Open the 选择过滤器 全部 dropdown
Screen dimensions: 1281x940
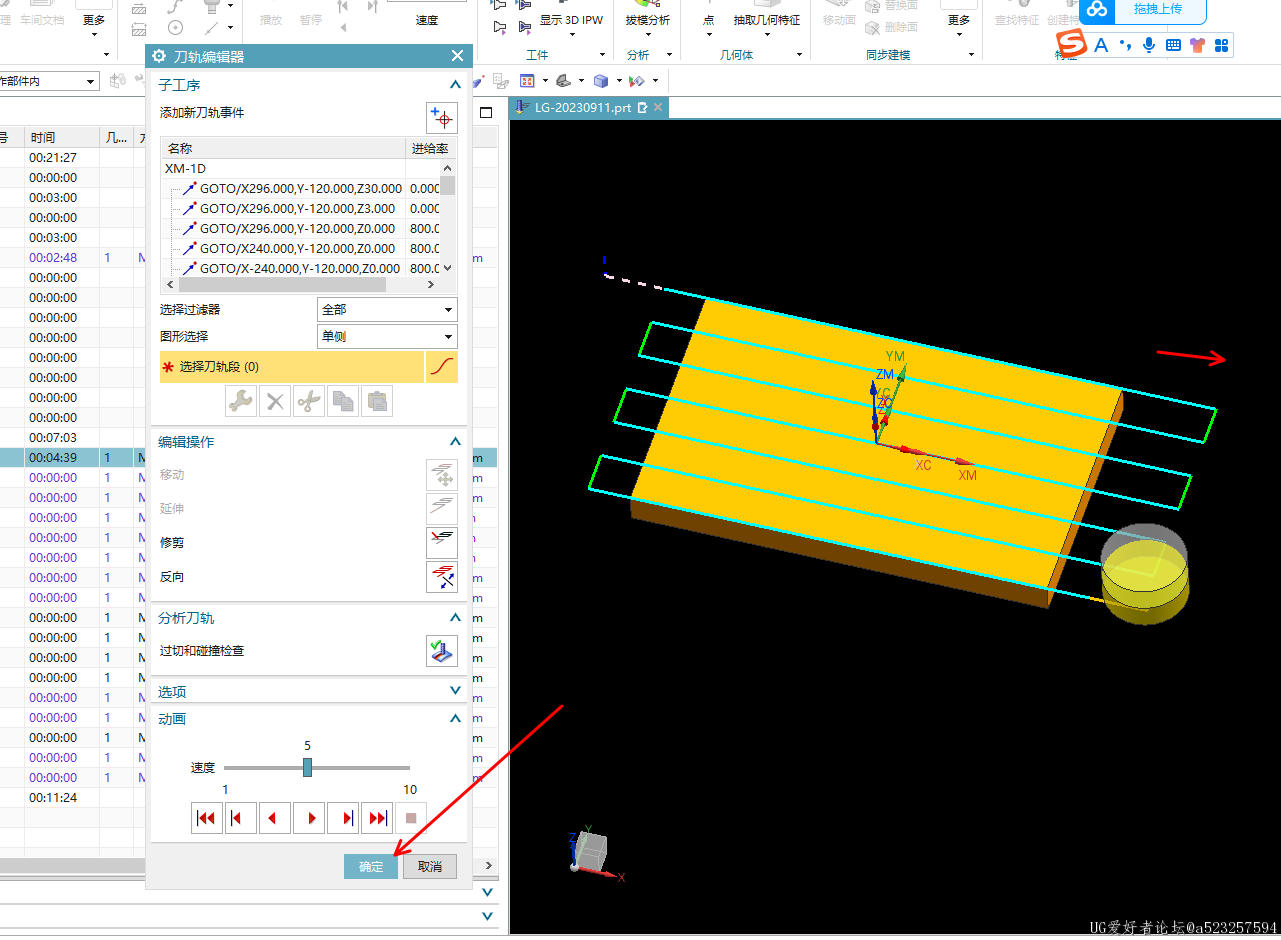tap(387, 310)
